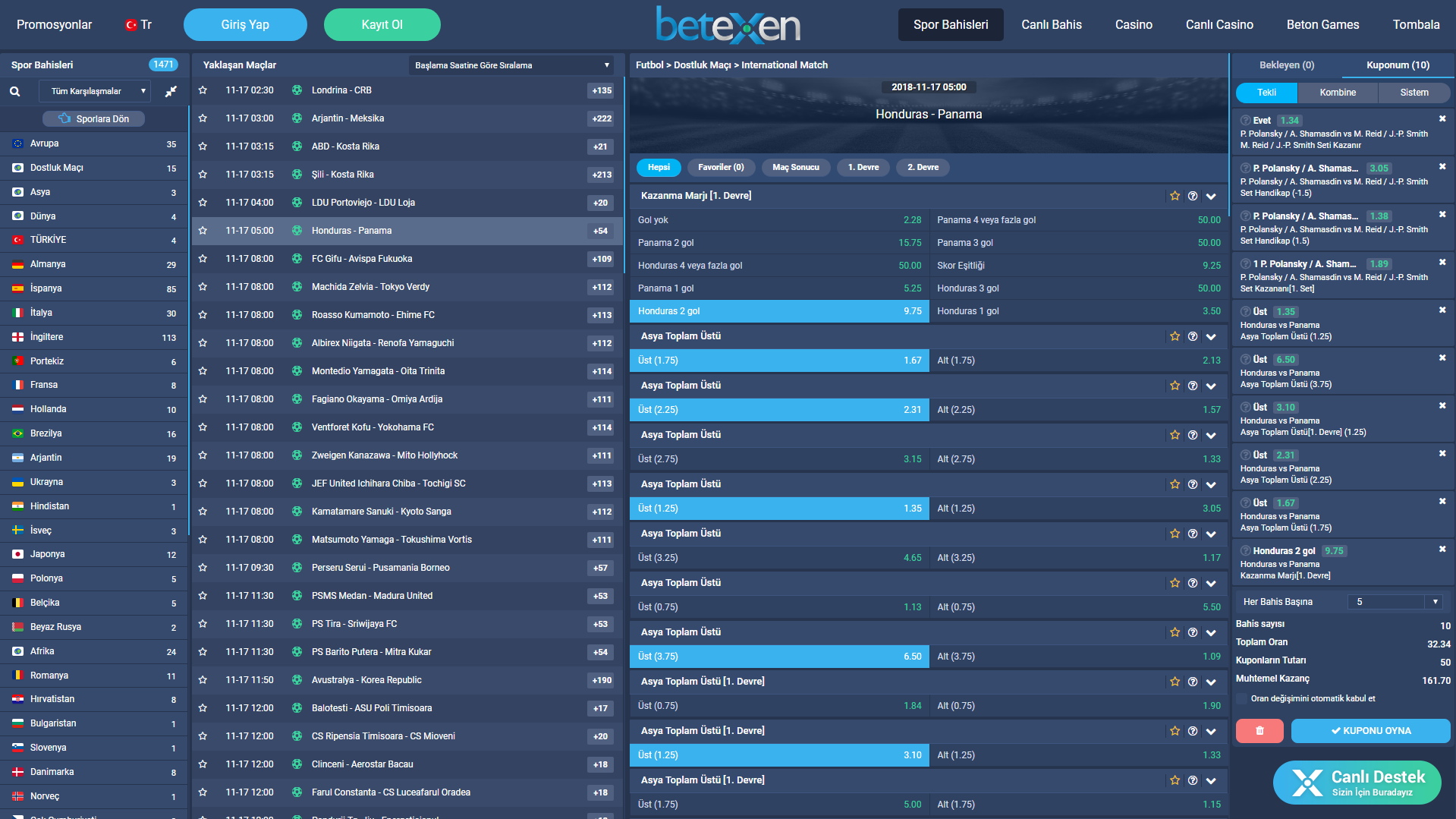Select the Kombine bet type
Viewport: 1456px width, 819px height.
pyautogui.click(x=1337, y=93)
